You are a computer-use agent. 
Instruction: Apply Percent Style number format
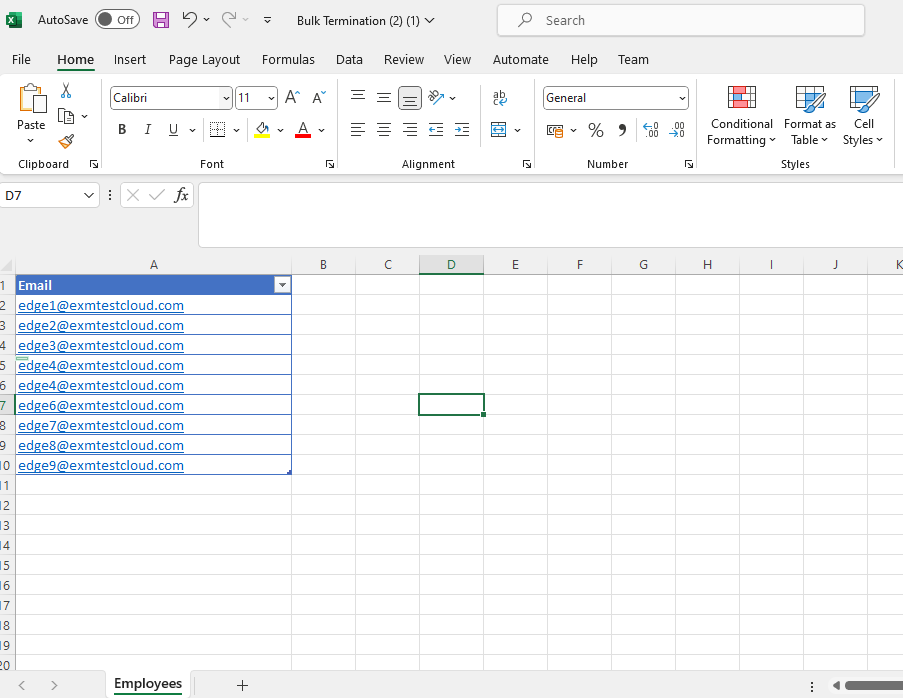pos(596,130)
